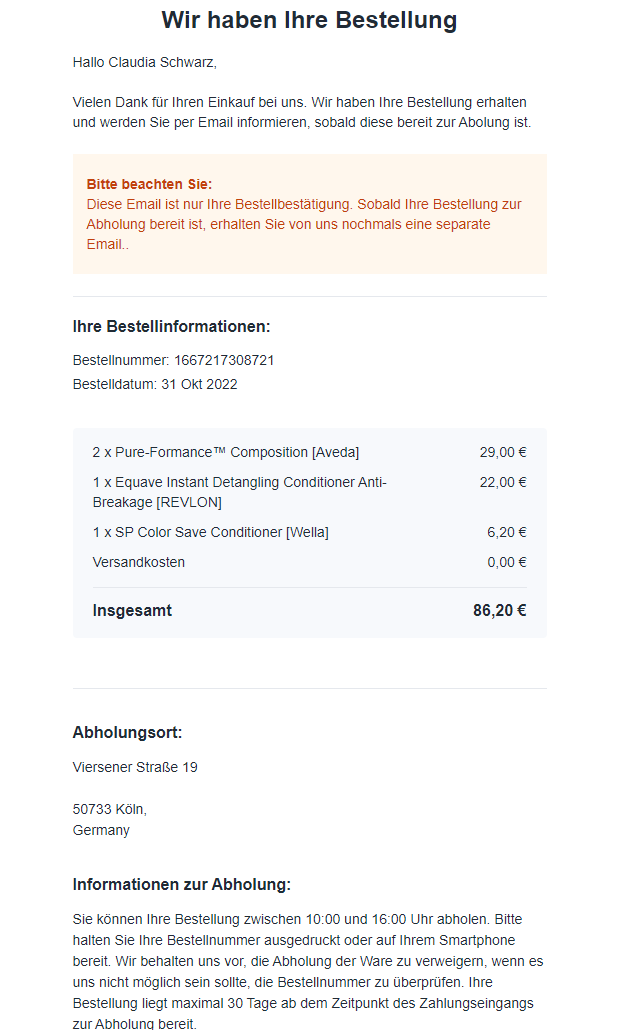Click the 'Versandkosten' row label
Screen dimensions: 623x1030
[139, 562]
